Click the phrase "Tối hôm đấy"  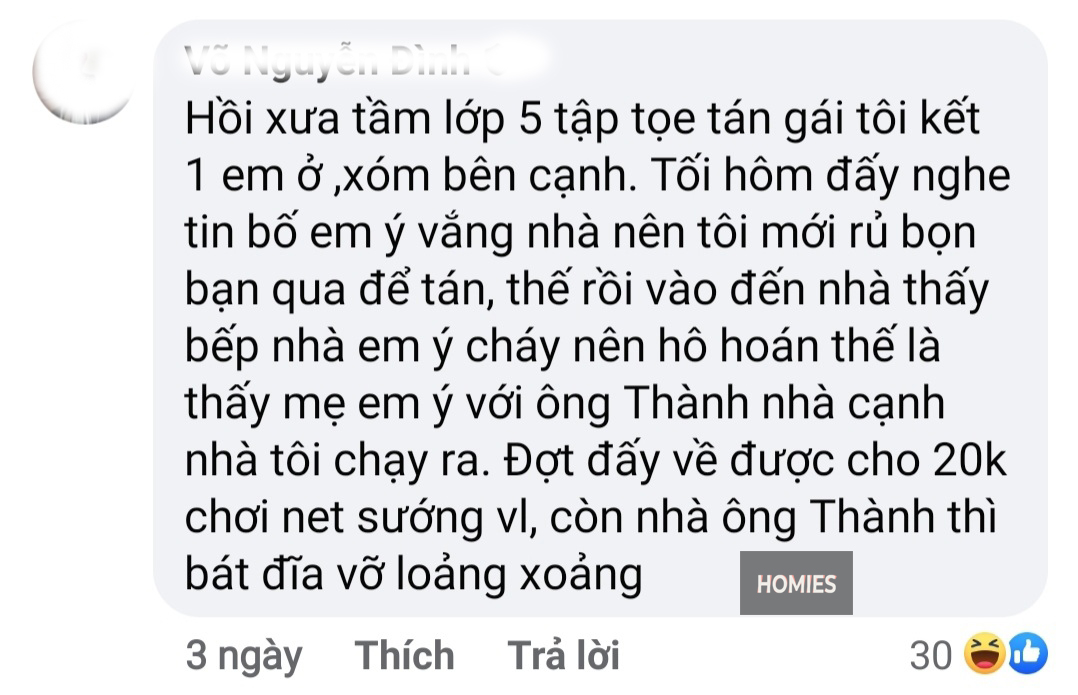tap(774, 175)
